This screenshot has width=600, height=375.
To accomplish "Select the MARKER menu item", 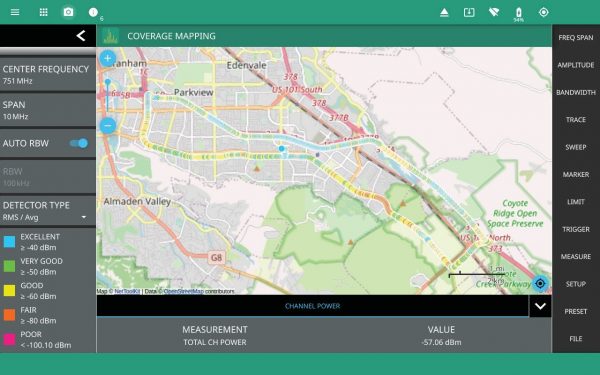I will [x=576, y=174].
